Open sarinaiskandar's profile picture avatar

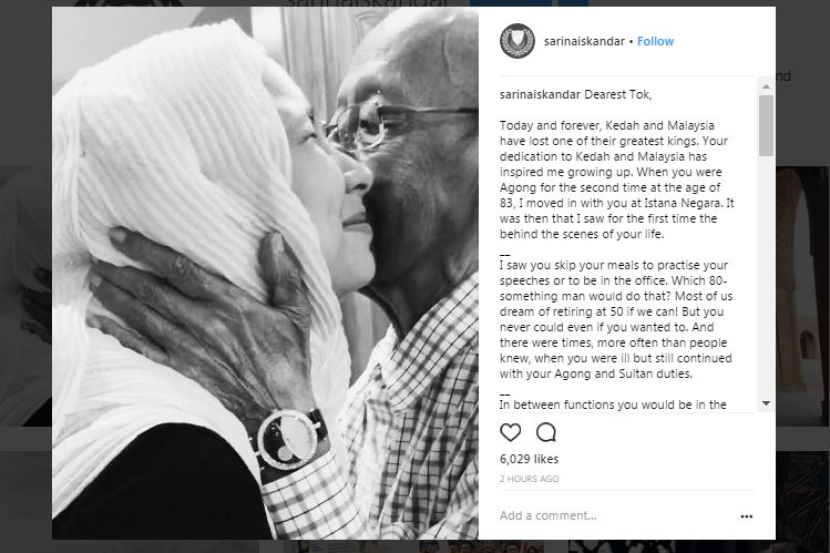pyautogui.click(x=517, y=41)
